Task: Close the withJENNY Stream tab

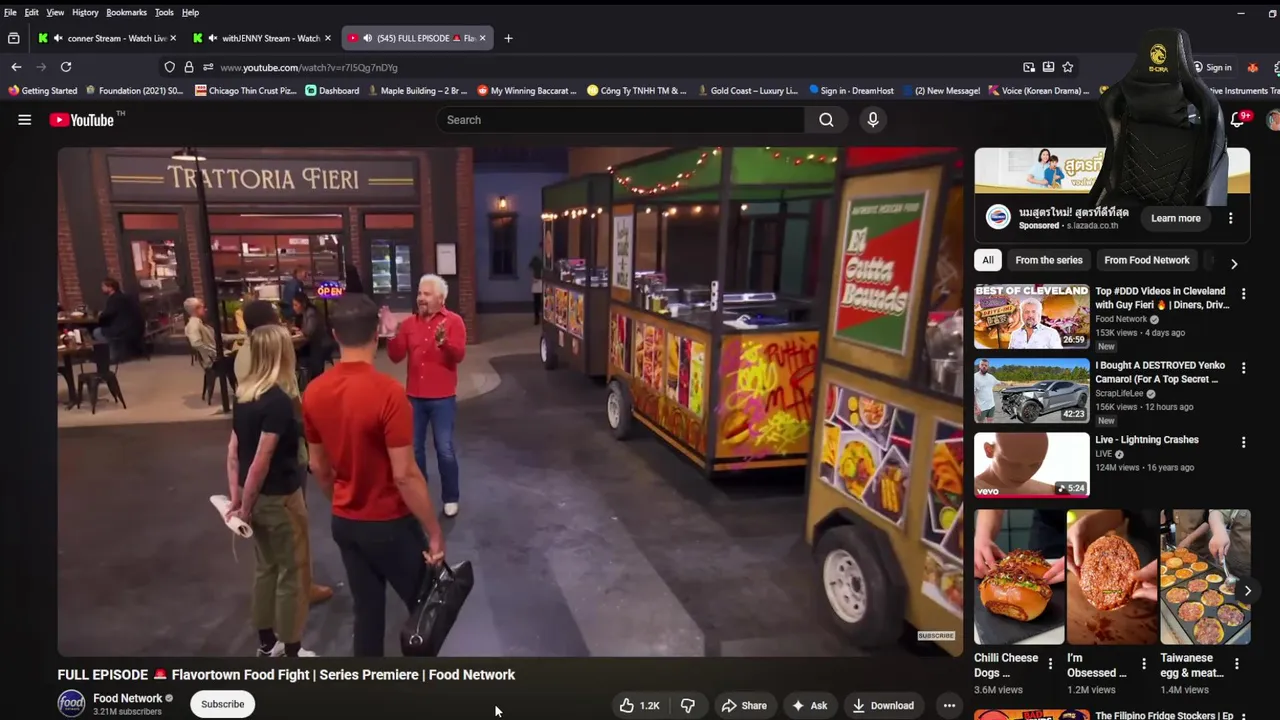Action: pos(327,38)
